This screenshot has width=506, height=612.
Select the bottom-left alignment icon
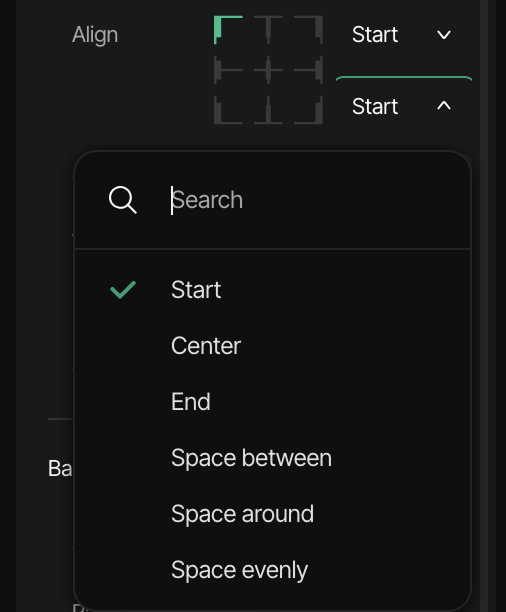point(228,110)
